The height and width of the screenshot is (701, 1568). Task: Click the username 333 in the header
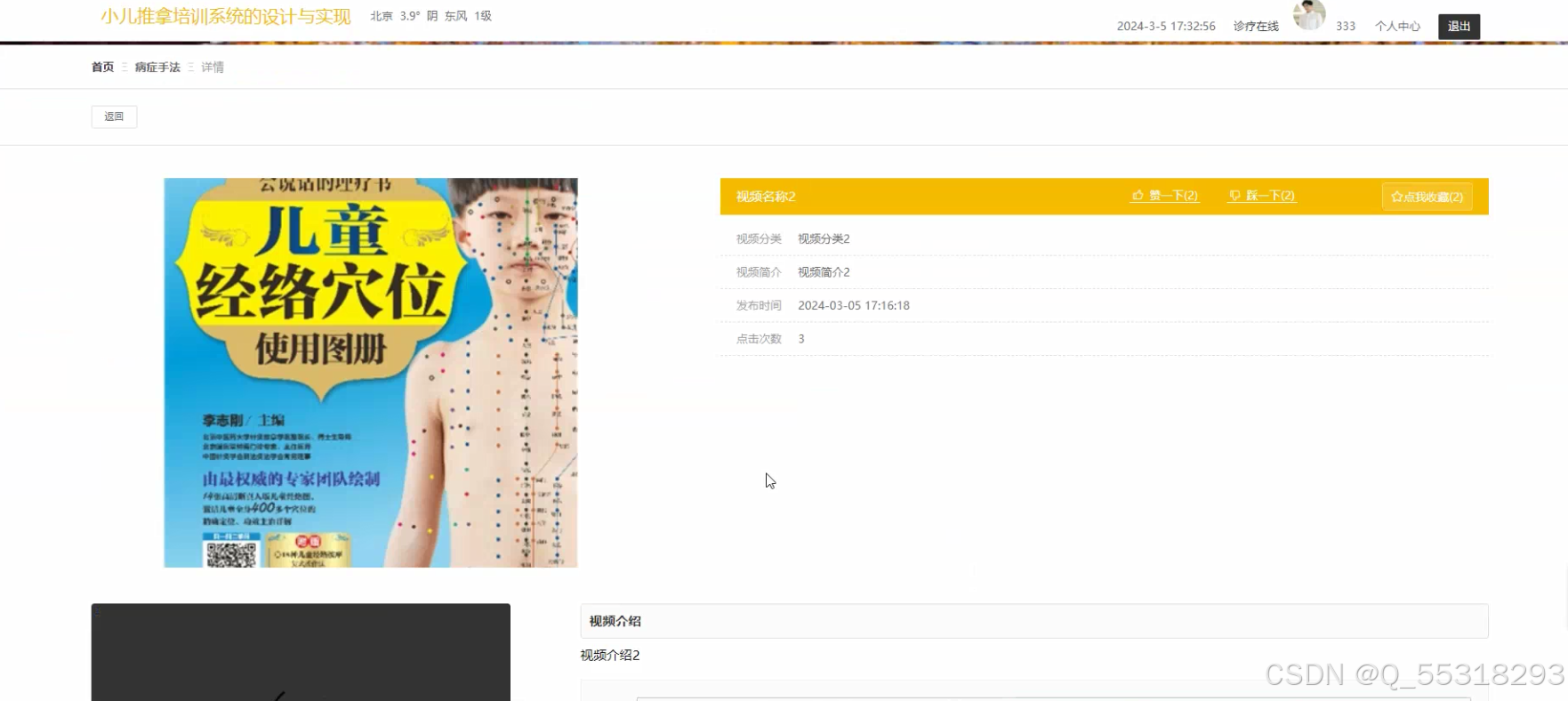pos(1346,27)
